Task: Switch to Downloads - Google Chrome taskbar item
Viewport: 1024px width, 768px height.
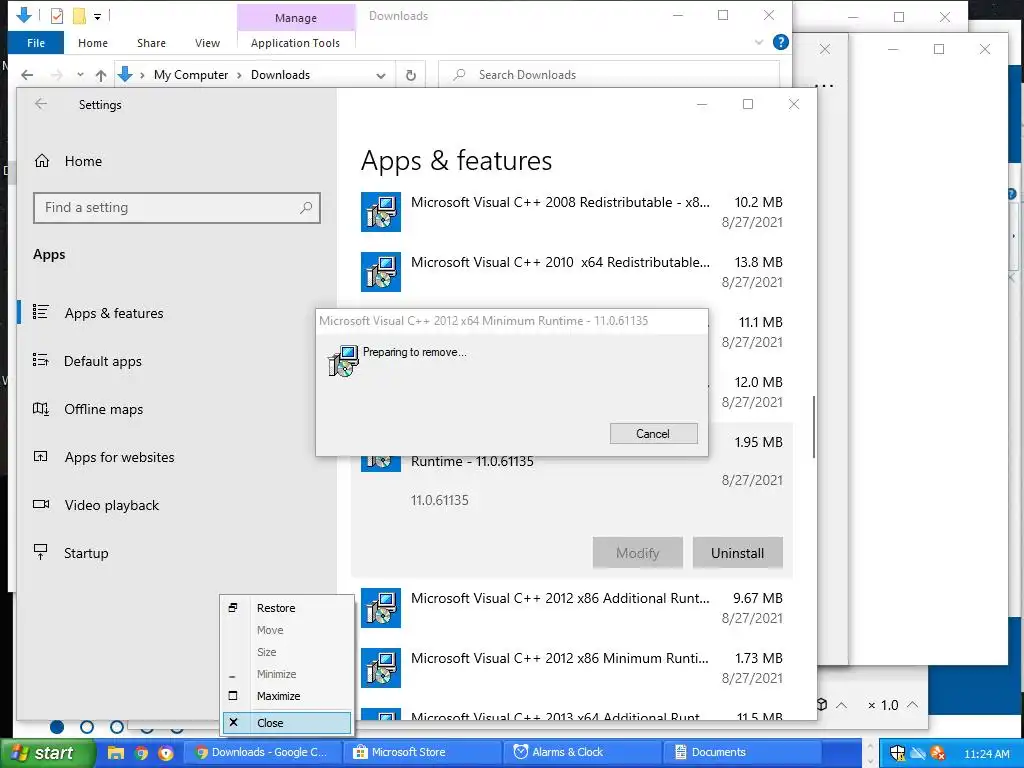Action: click(264, 752)
